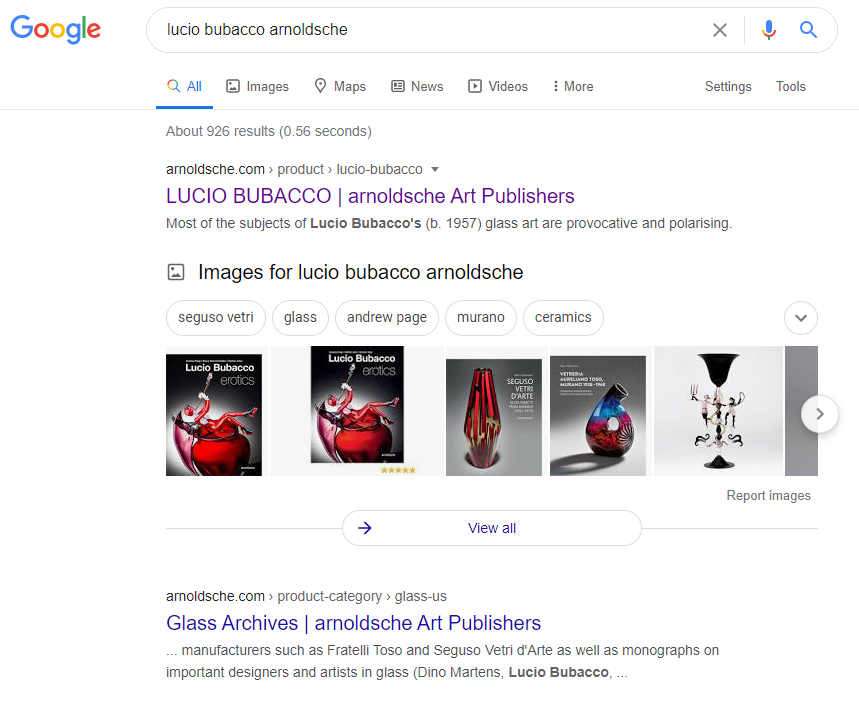Open the Vetreria Aureliano Toso book cover image
This screenshot has width=859, height=702.
(x=598, y=415)
